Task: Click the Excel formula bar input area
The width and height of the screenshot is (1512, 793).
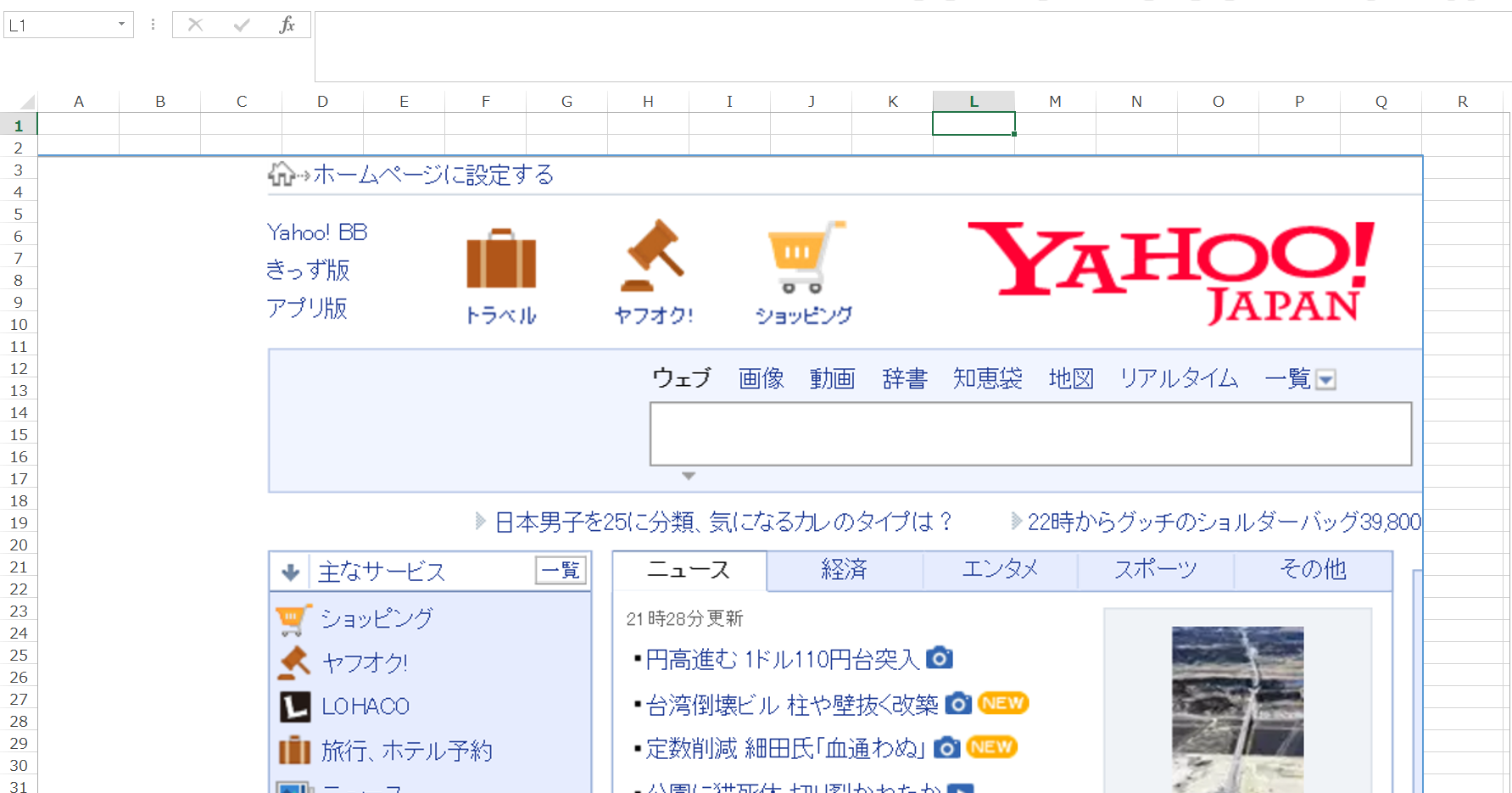Action: pyautogui.click(x=913, y=47)
